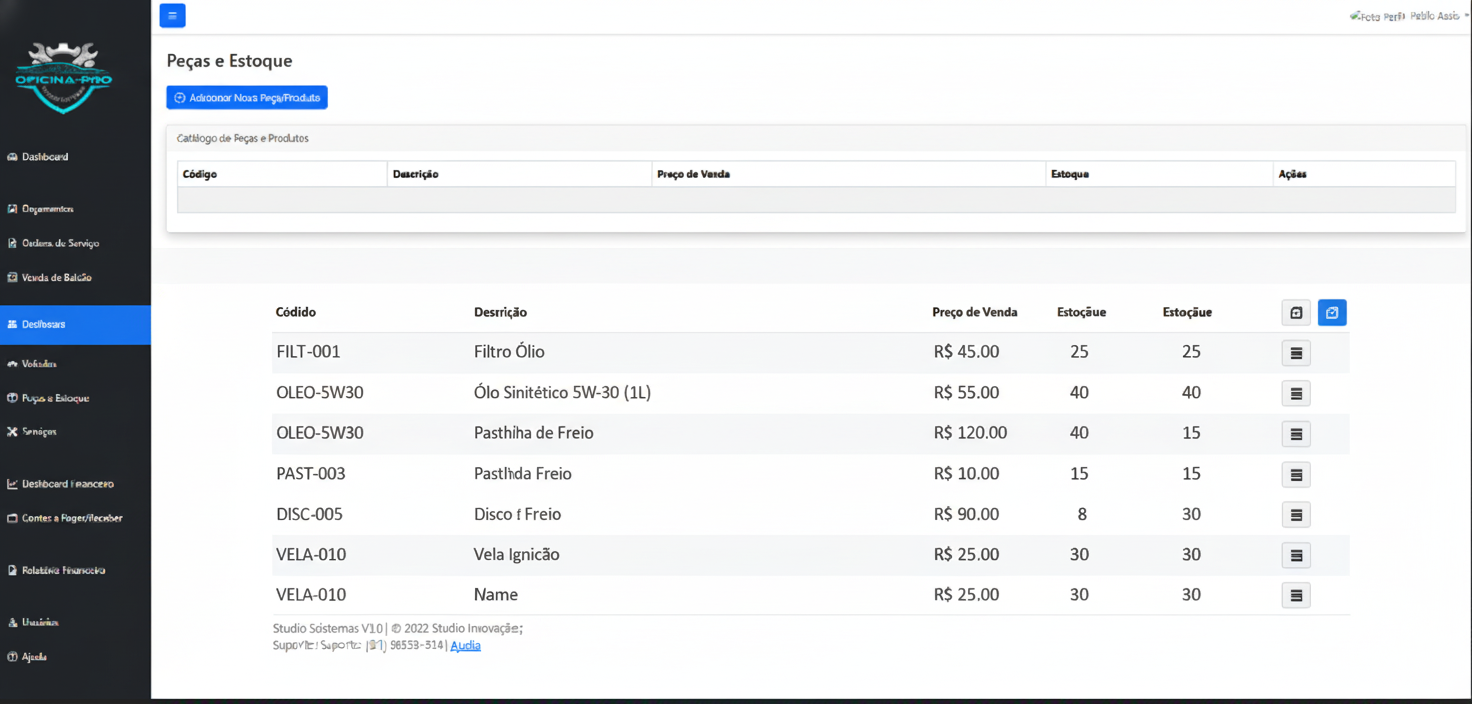Click the R$ 120.00 price
This screenshot has height=704, width=1472.
pos(970,433)
